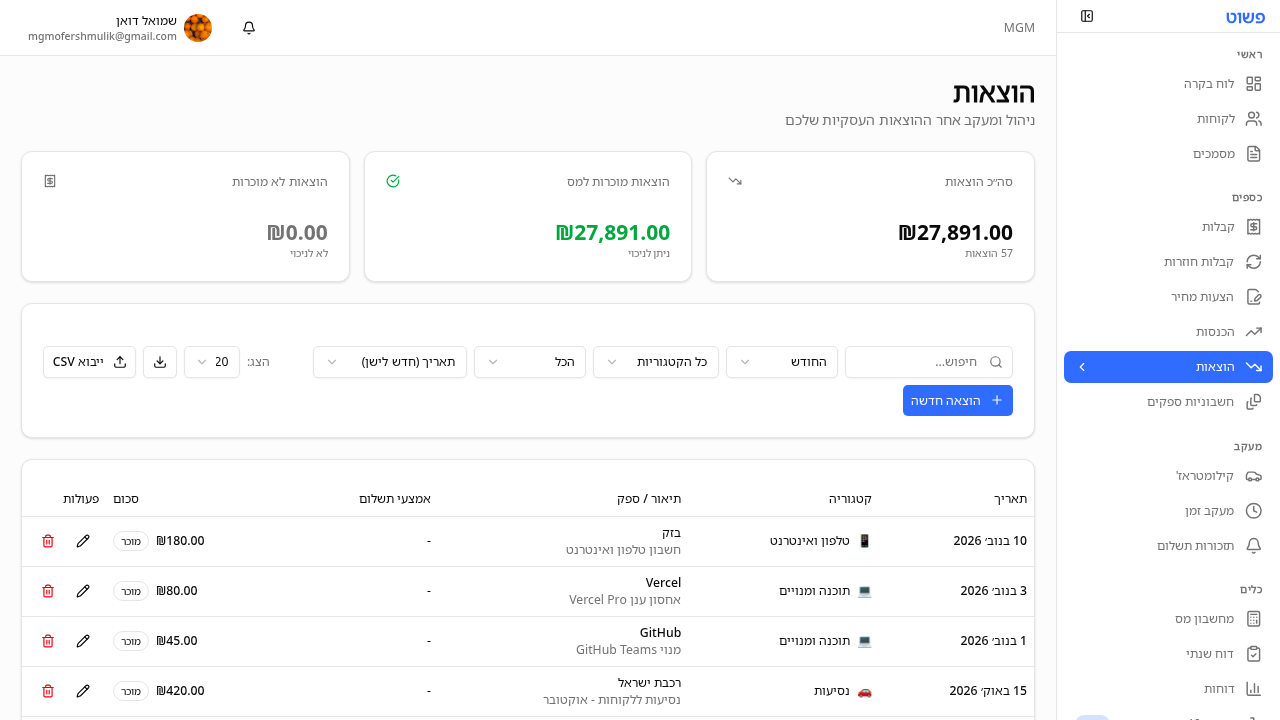Viewport: 1280px width, 720px height.
Task: Collapse the sidebar using the panel toggle icon
Action: [x=1087, y=17]
